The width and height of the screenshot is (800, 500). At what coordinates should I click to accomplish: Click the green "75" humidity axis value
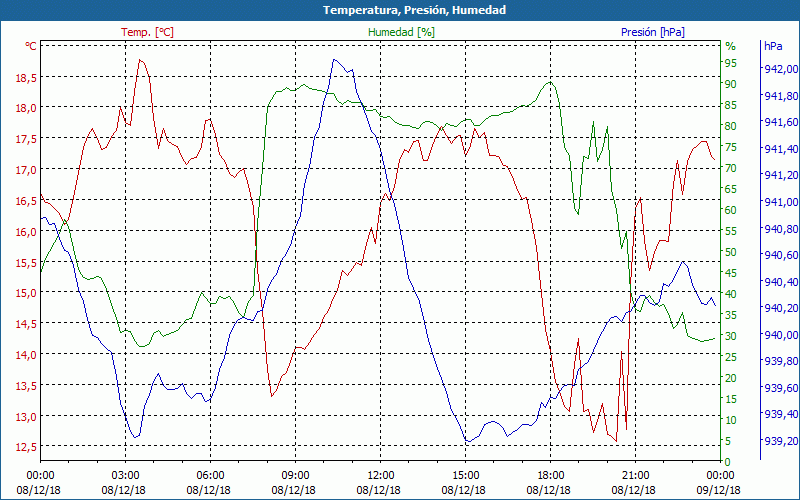tap(731, 147)
